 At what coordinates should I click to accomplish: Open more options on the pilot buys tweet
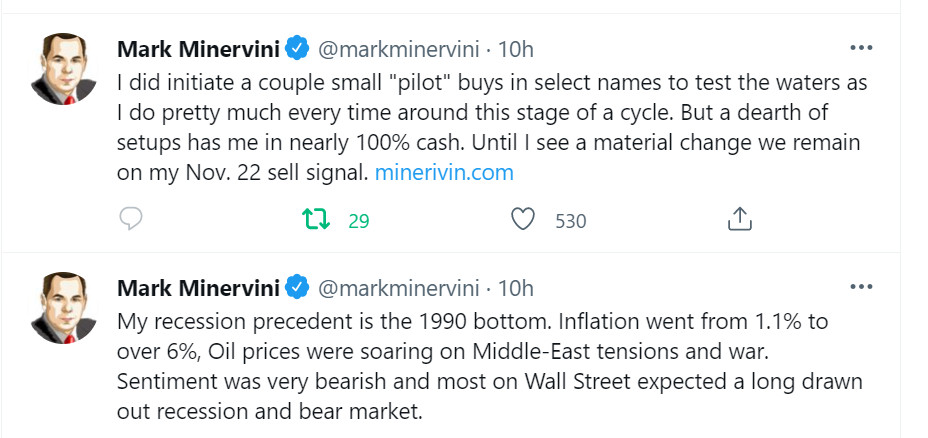point(860,47)
